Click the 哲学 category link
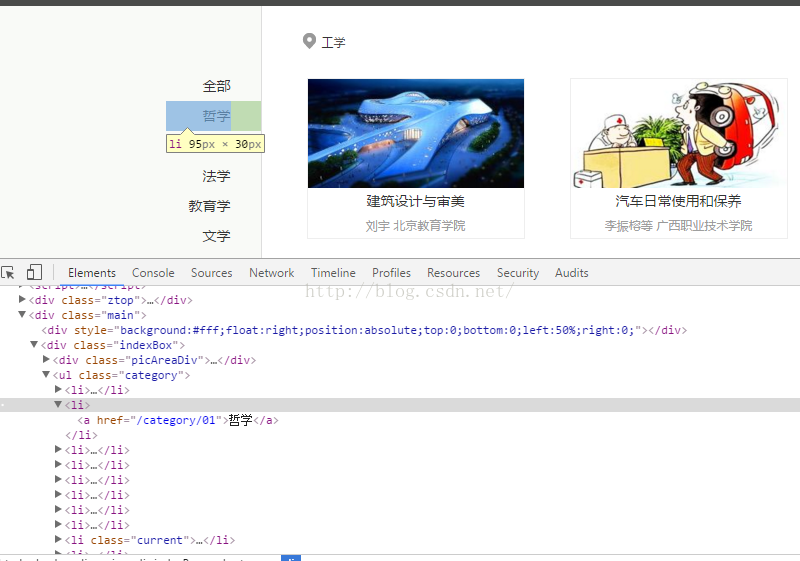800x561 pixels. 216,116
